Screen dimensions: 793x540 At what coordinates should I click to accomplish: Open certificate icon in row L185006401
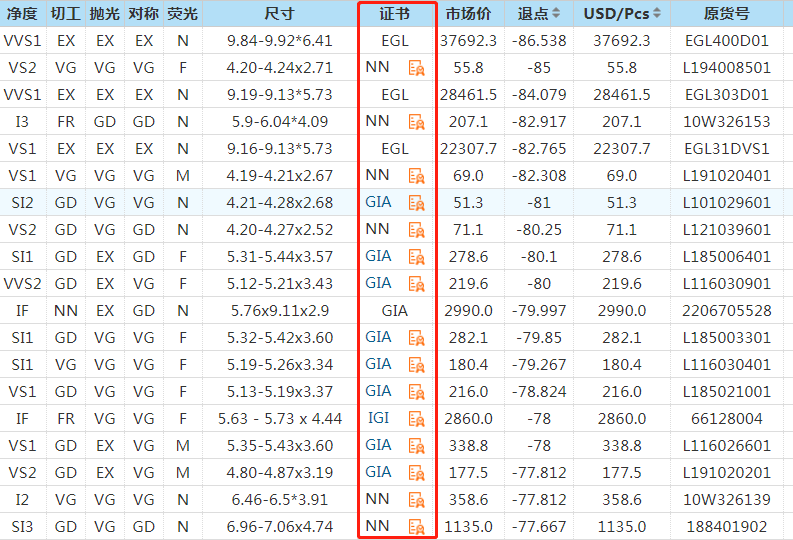(416, 257)
